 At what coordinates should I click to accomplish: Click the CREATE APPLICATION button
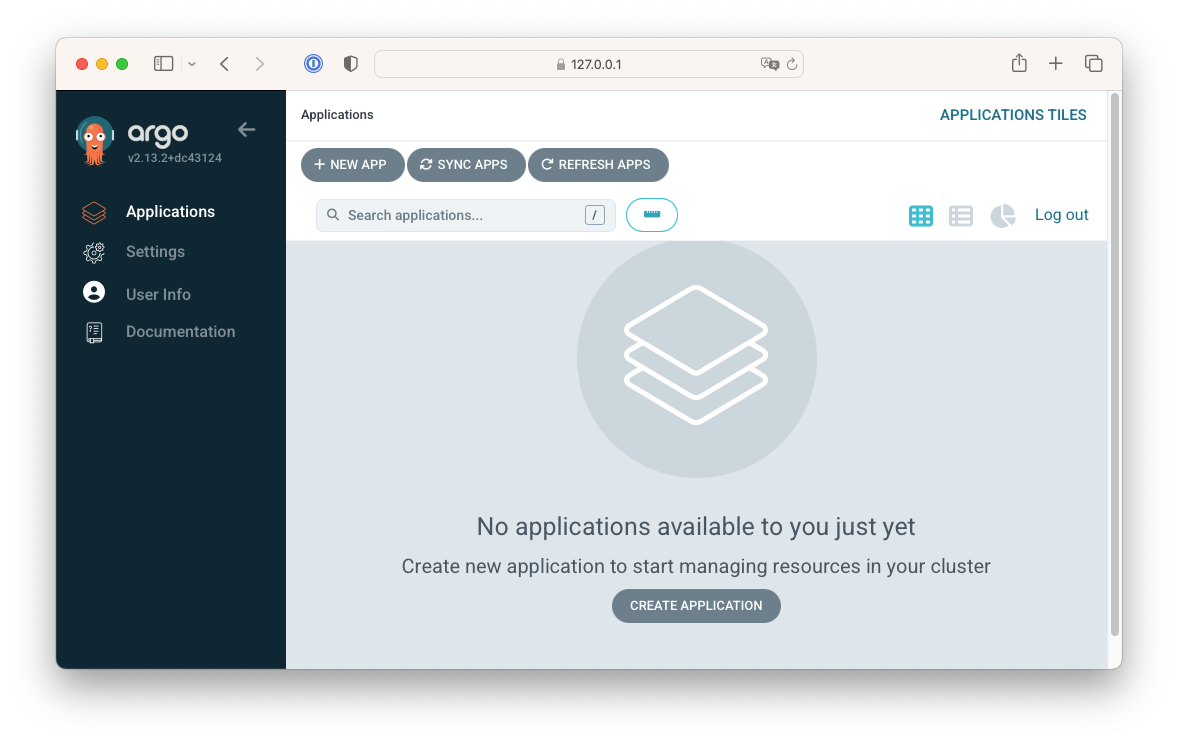(x=696, y=606)
